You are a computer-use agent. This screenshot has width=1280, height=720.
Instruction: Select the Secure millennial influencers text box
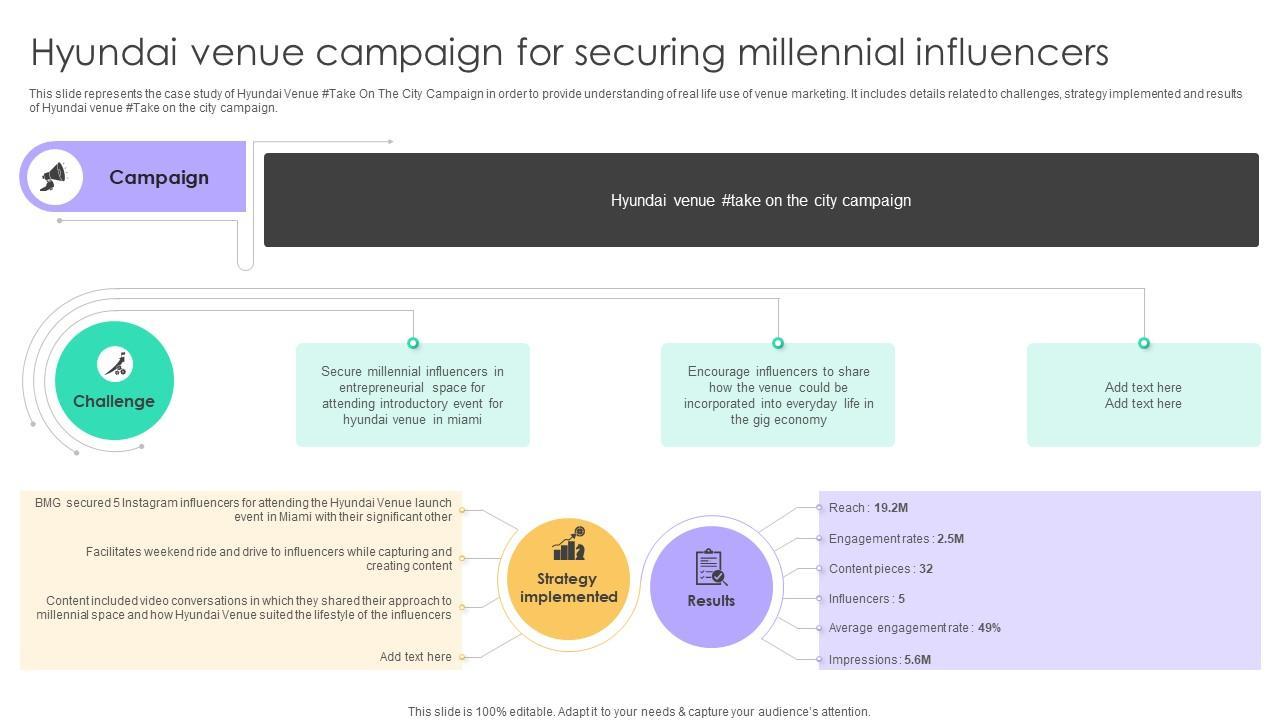(x=413, y=395)
